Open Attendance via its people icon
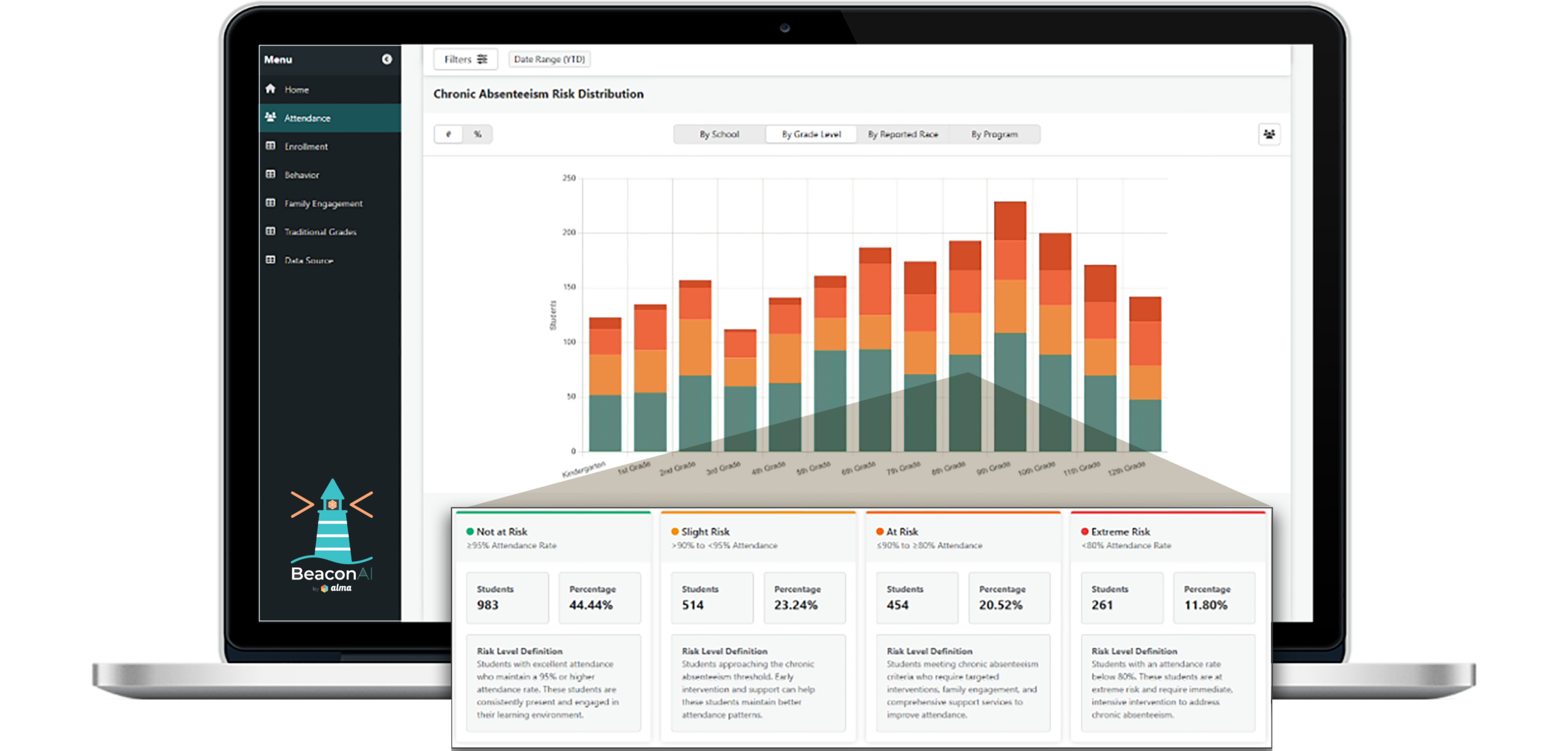Image resolution: width=1568 pixels, height=751 pixels. [x=270, y=118]
